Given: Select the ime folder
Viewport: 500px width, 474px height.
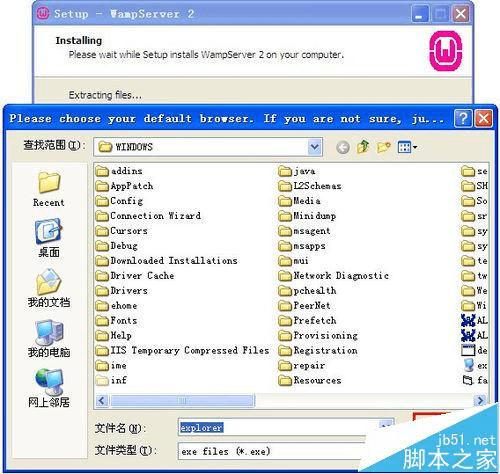Looking at the screenshot, I should click(111, 366).
